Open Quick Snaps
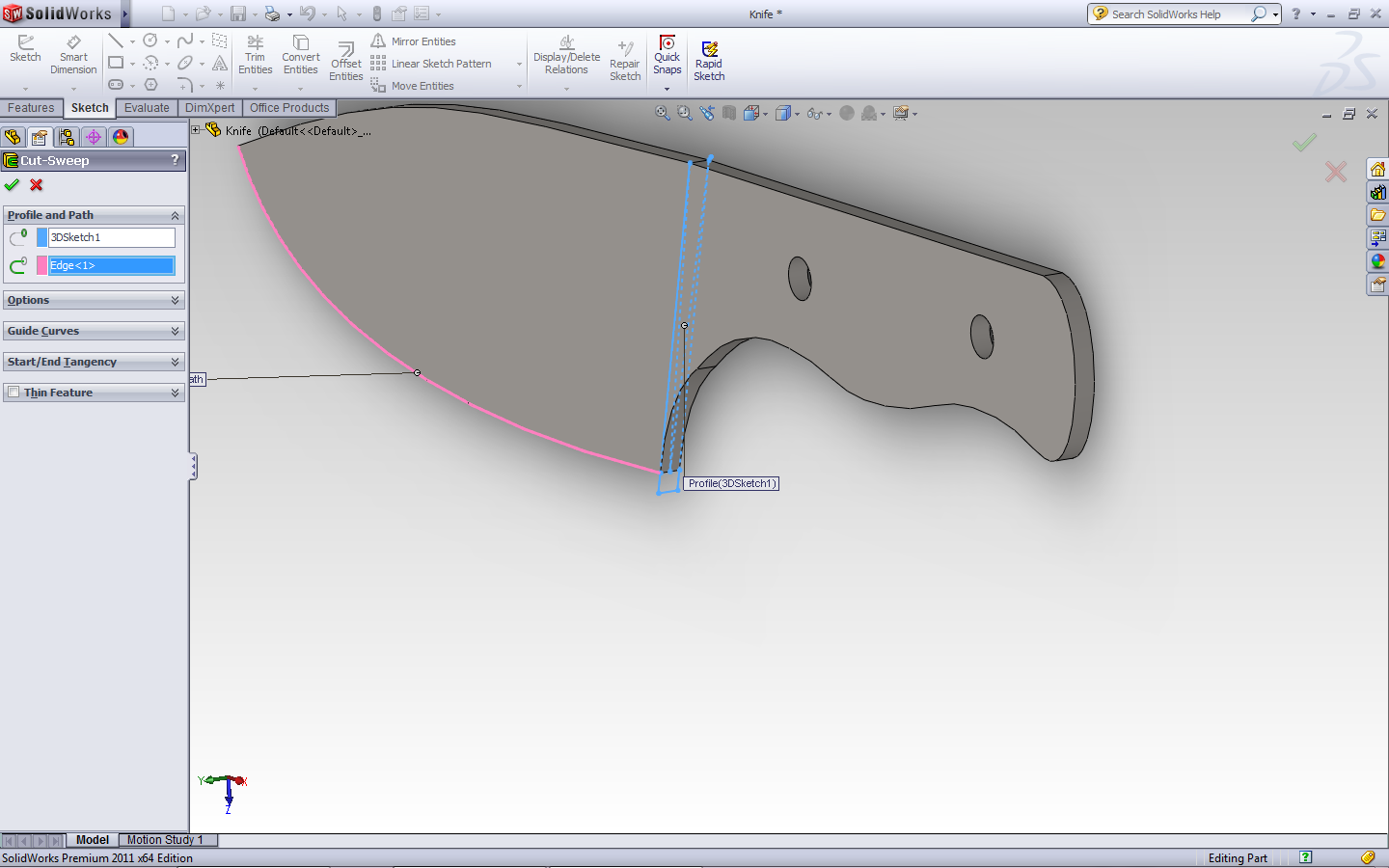The height and width of the screenshot is (868, 1389). [667, 55]
